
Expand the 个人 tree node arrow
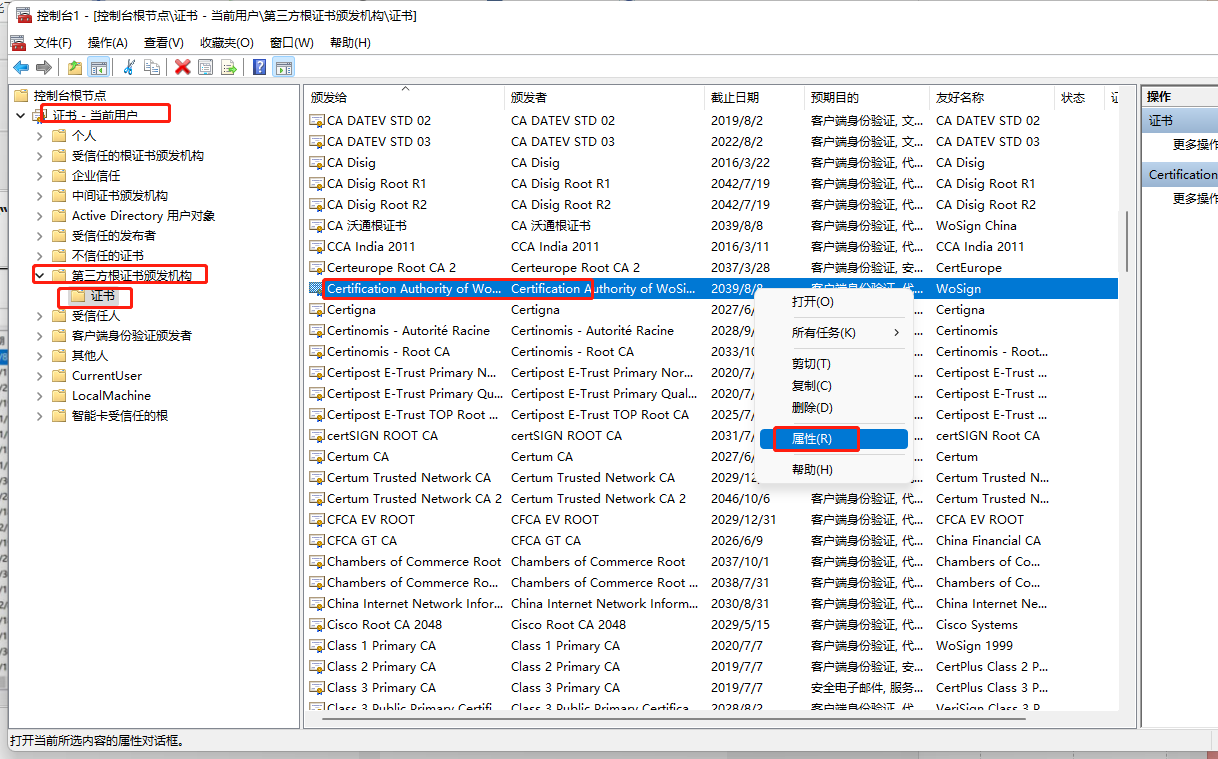click(x=40, y=135)
